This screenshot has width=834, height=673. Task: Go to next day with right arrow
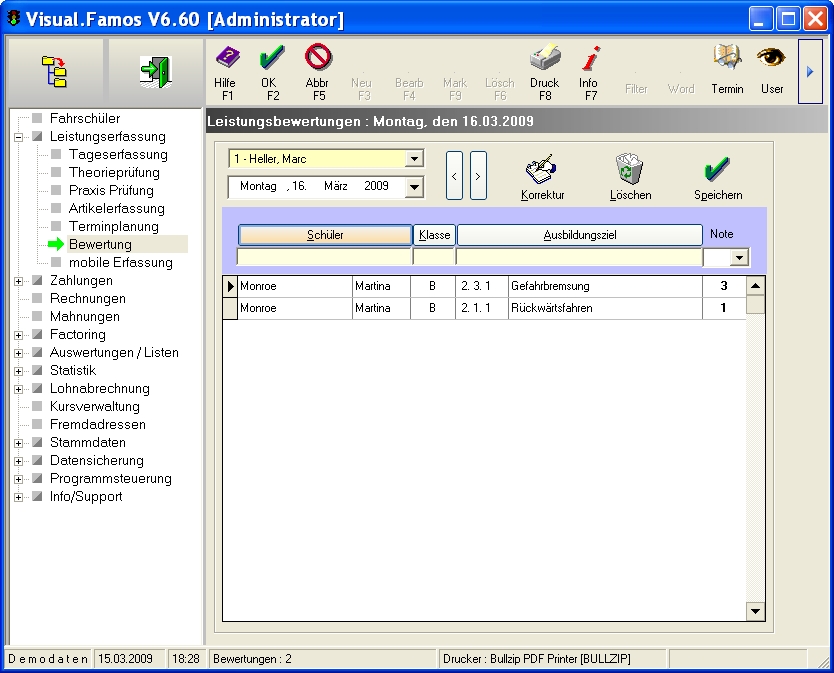click(x=478, y=176)
